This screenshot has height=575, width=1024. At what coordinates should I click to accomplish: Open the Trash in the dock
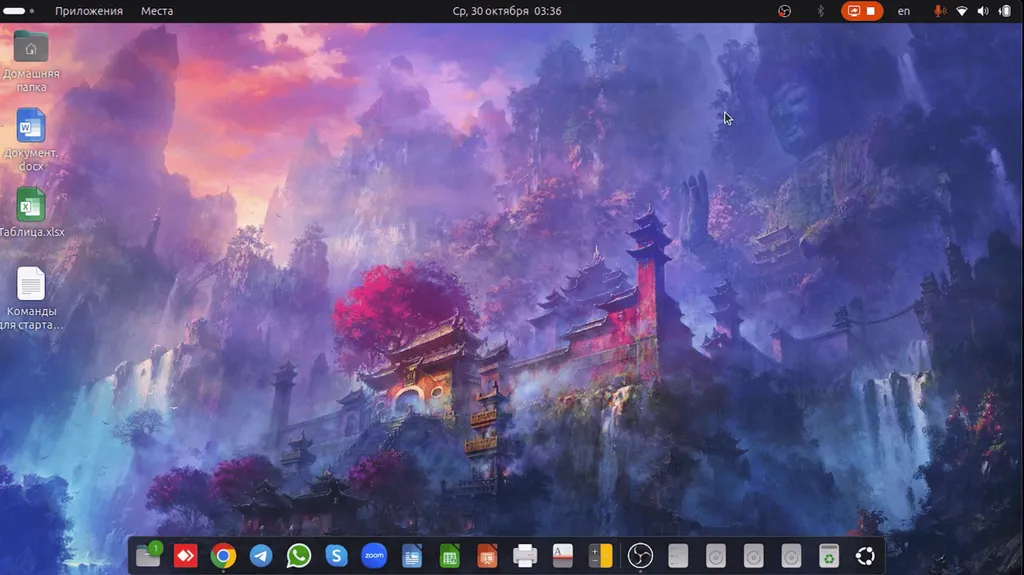click(828, 555)
